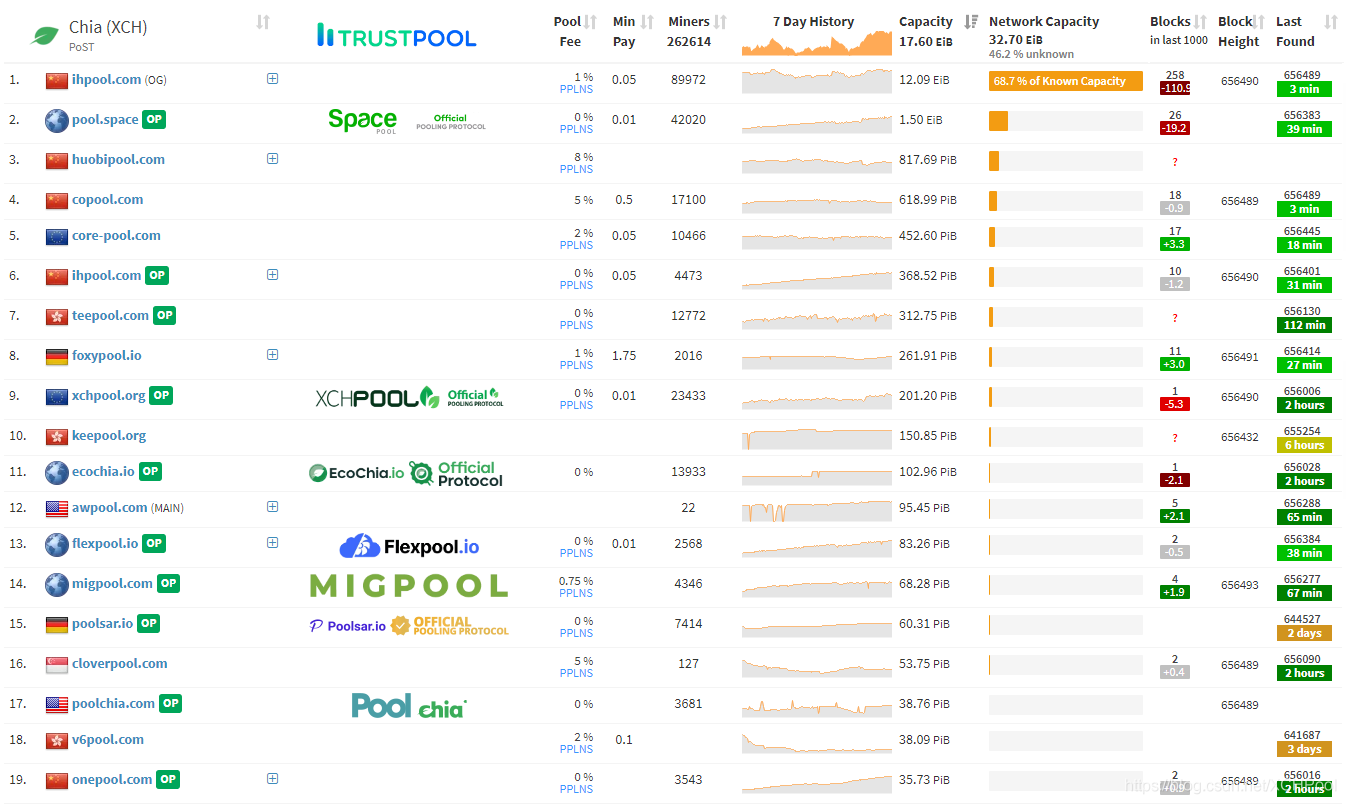1346x804 pixels.
Task: Click the Singapore flag beside cloverpool.com
Action: click(57, 664)
